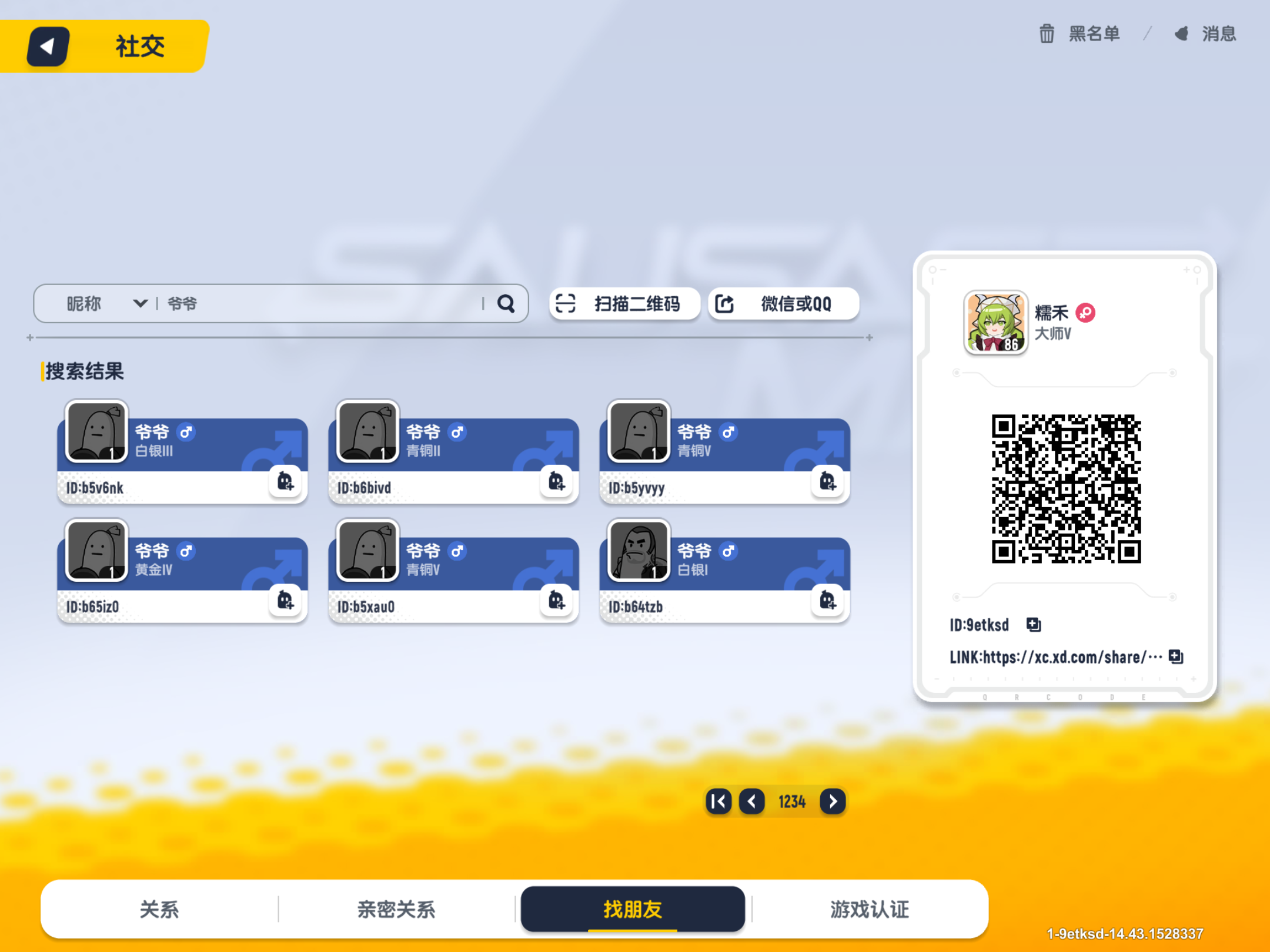Click the male gender badge on card b64tzb
The image size is (1270, 952).
point(728,551)
